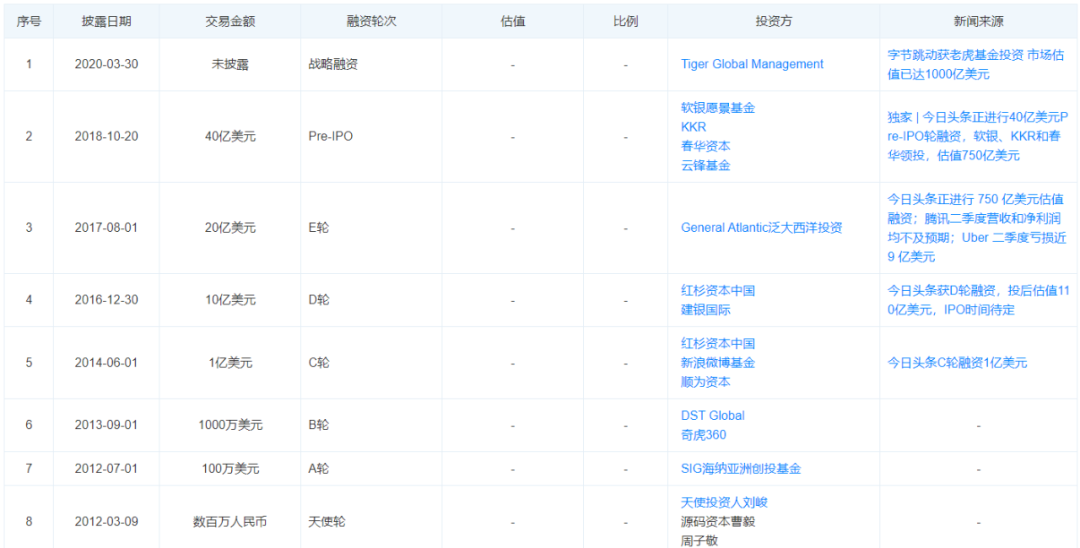The image size is (1080, 548).
Task: Open 新浪微博基金 investor link
Action: coord(717,363)
